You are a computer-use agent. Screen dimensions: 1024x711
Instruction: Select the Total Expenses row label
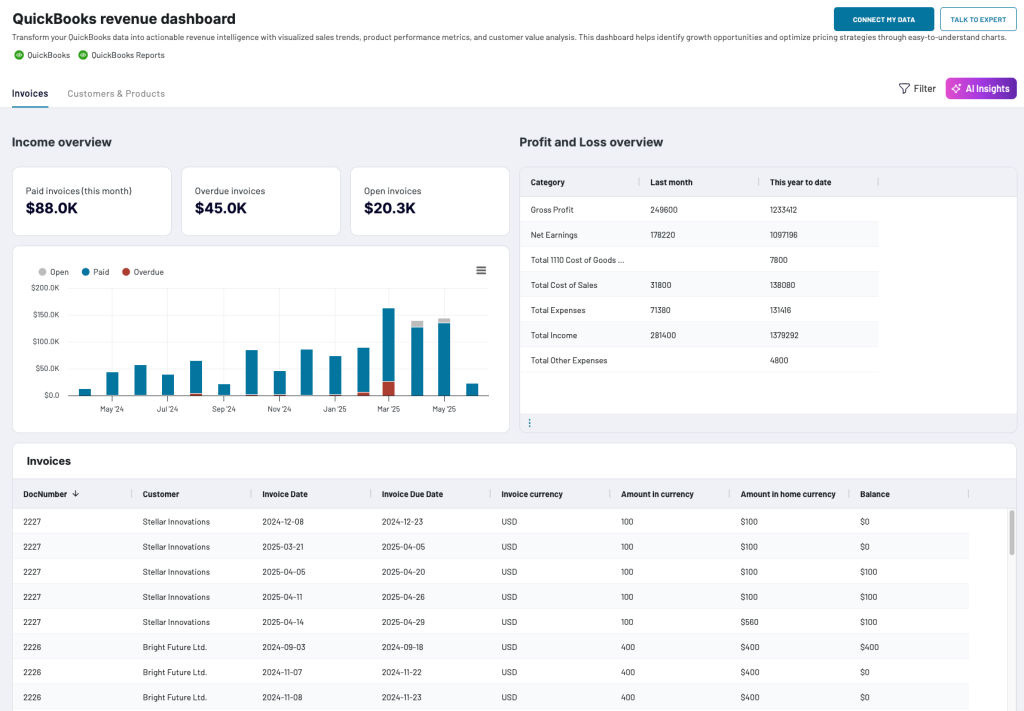click(558, 310)
